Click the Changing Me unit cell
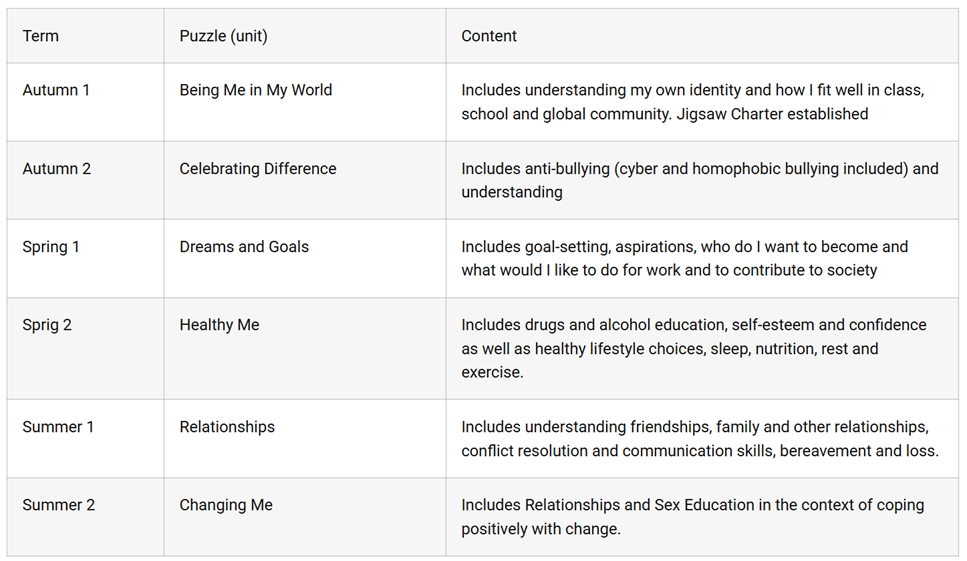Screen dimensions: 967x561 click(x=226, y=505)
